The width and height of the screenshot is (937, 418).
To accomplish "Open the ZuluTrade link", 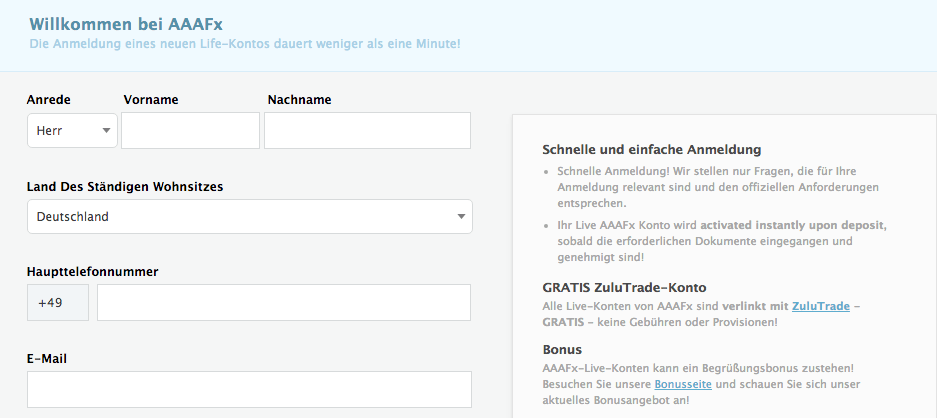I will pyautogui.click(x=820, y=306).
